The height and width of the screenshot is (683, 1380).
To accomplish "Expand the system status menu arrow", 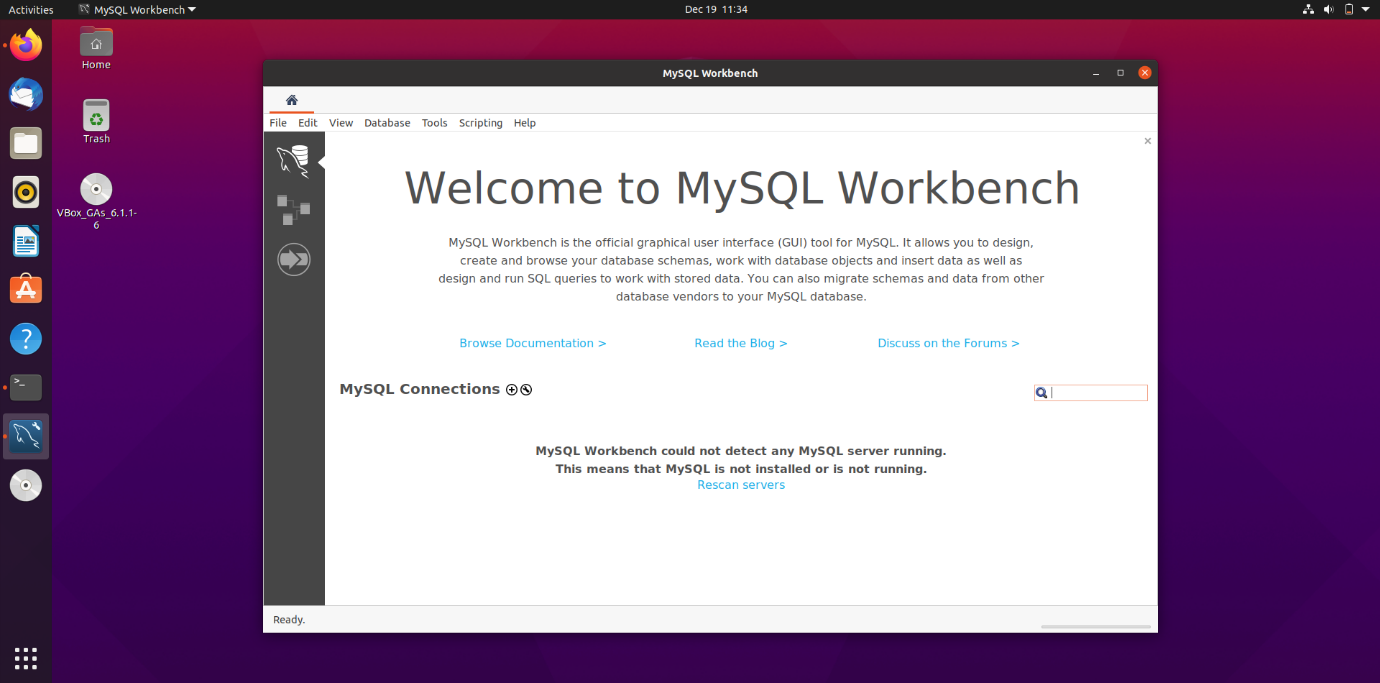I will pyautogui.click(x=1366, y=9).
